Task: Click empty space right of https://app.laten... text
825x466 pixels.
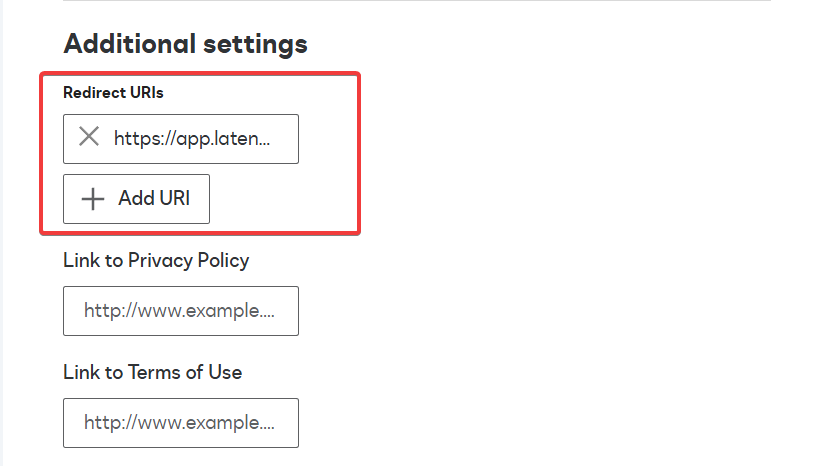Action: pyautogui.click(x=284, y=139)
